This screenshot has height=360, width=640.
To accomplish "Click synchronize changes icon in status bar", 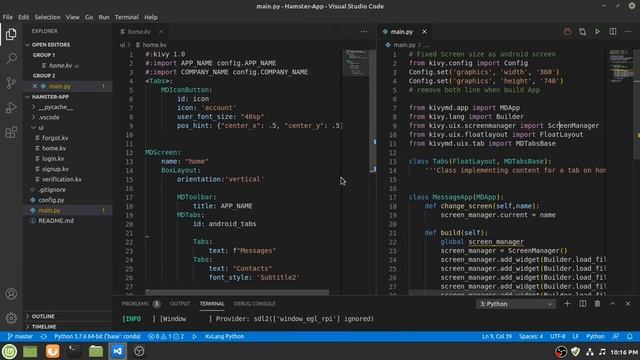I will pyautogui.click(x=44, y=336).
